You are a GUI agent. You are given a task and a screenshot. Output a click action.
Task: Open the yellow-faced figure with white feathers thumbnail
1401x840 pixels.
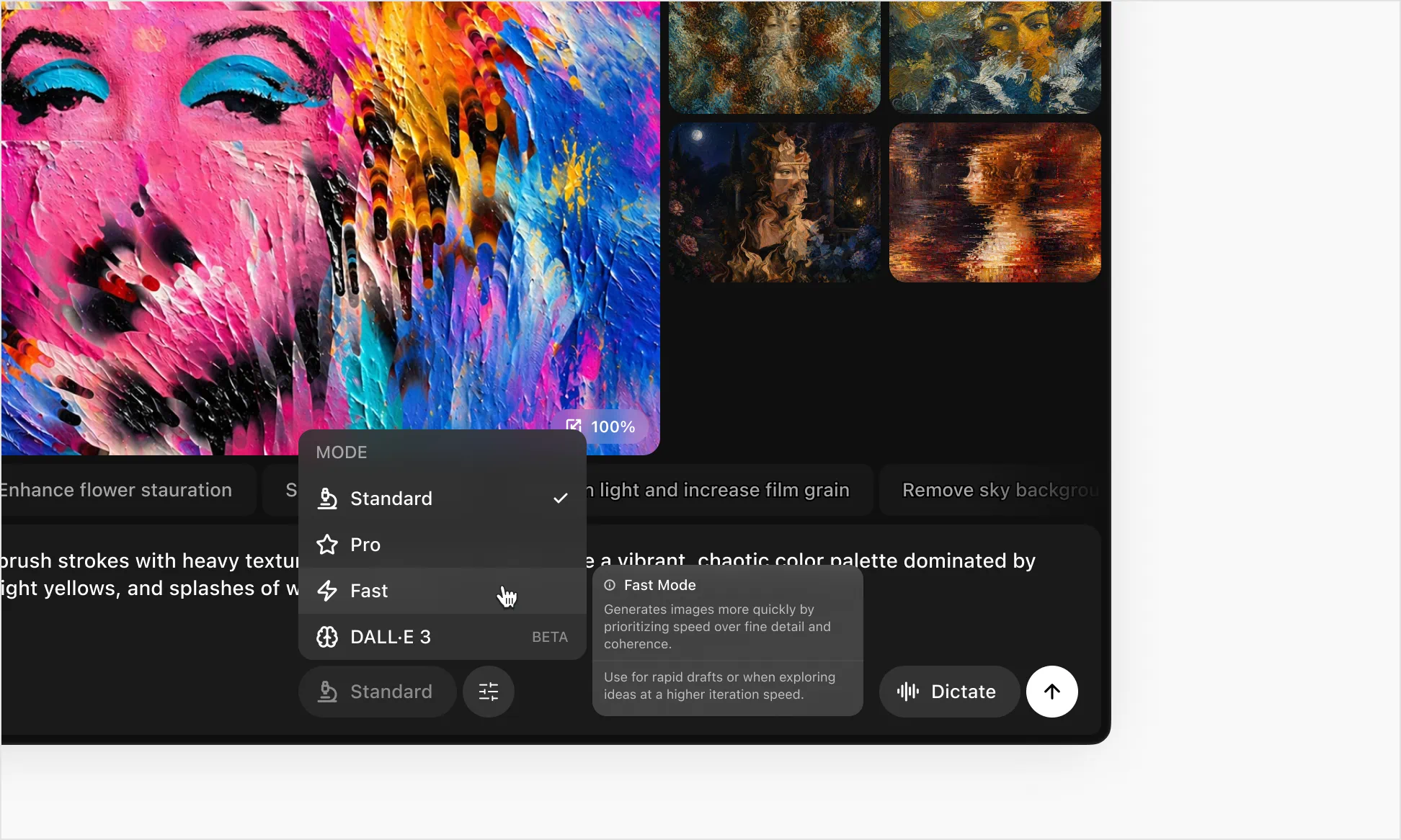[x=995, y=57]
